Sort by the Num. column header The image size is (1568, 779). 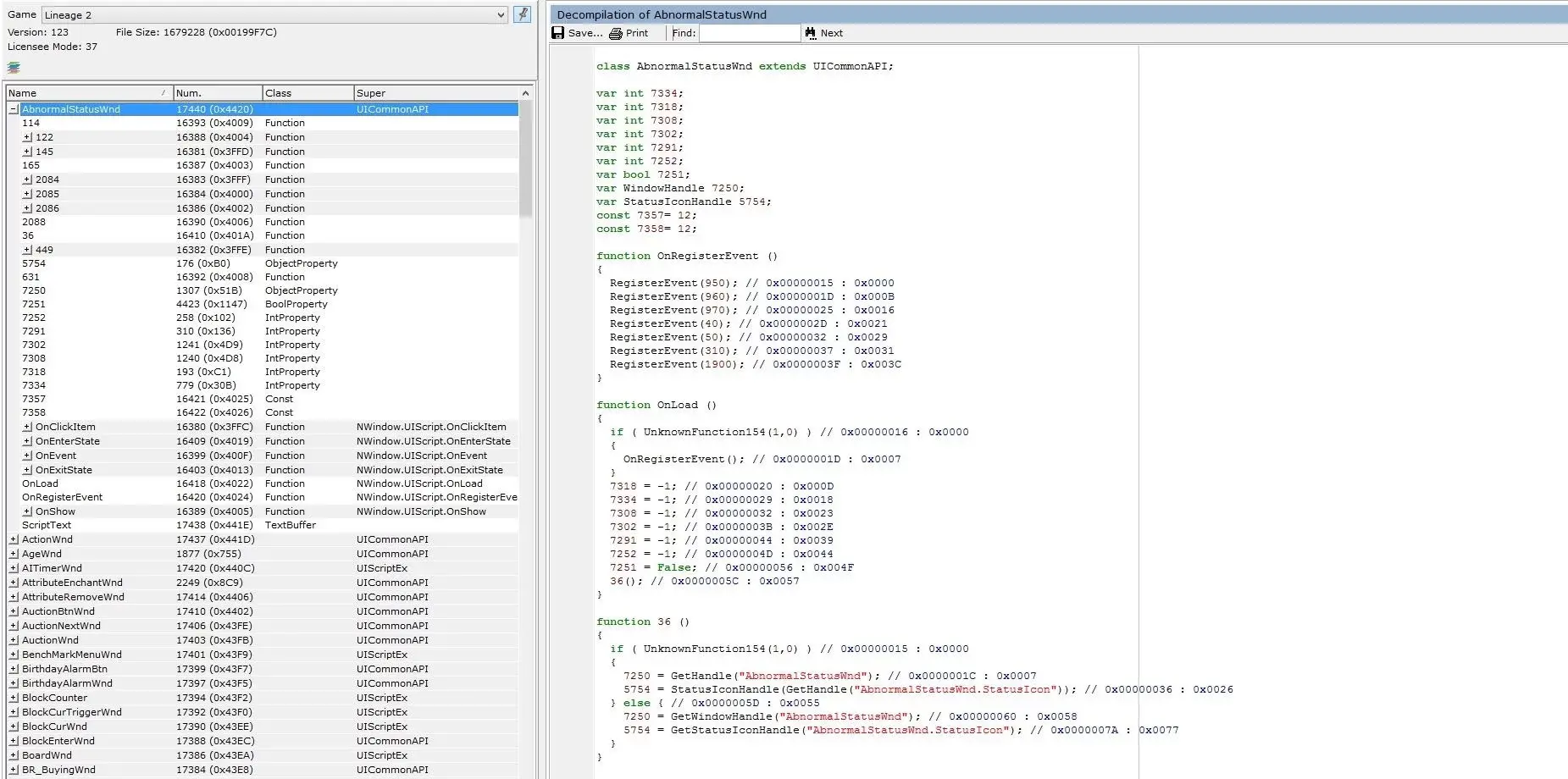click(x=217, y=93)
